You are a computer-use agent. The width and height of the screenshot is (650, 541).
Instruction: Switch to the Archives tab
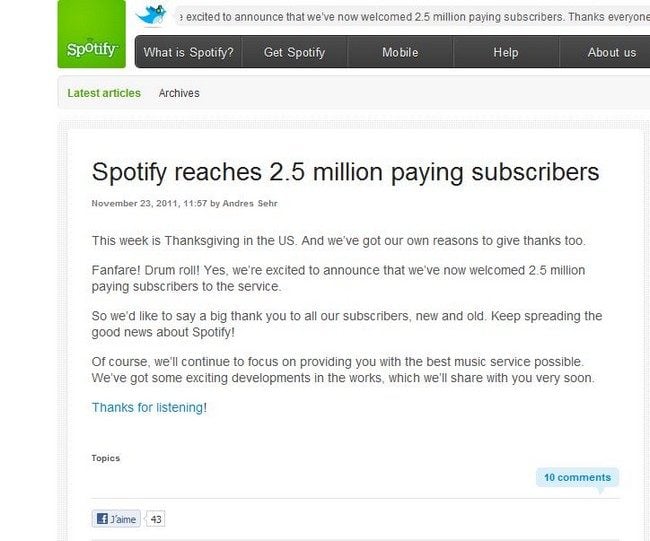pos(179,93)
